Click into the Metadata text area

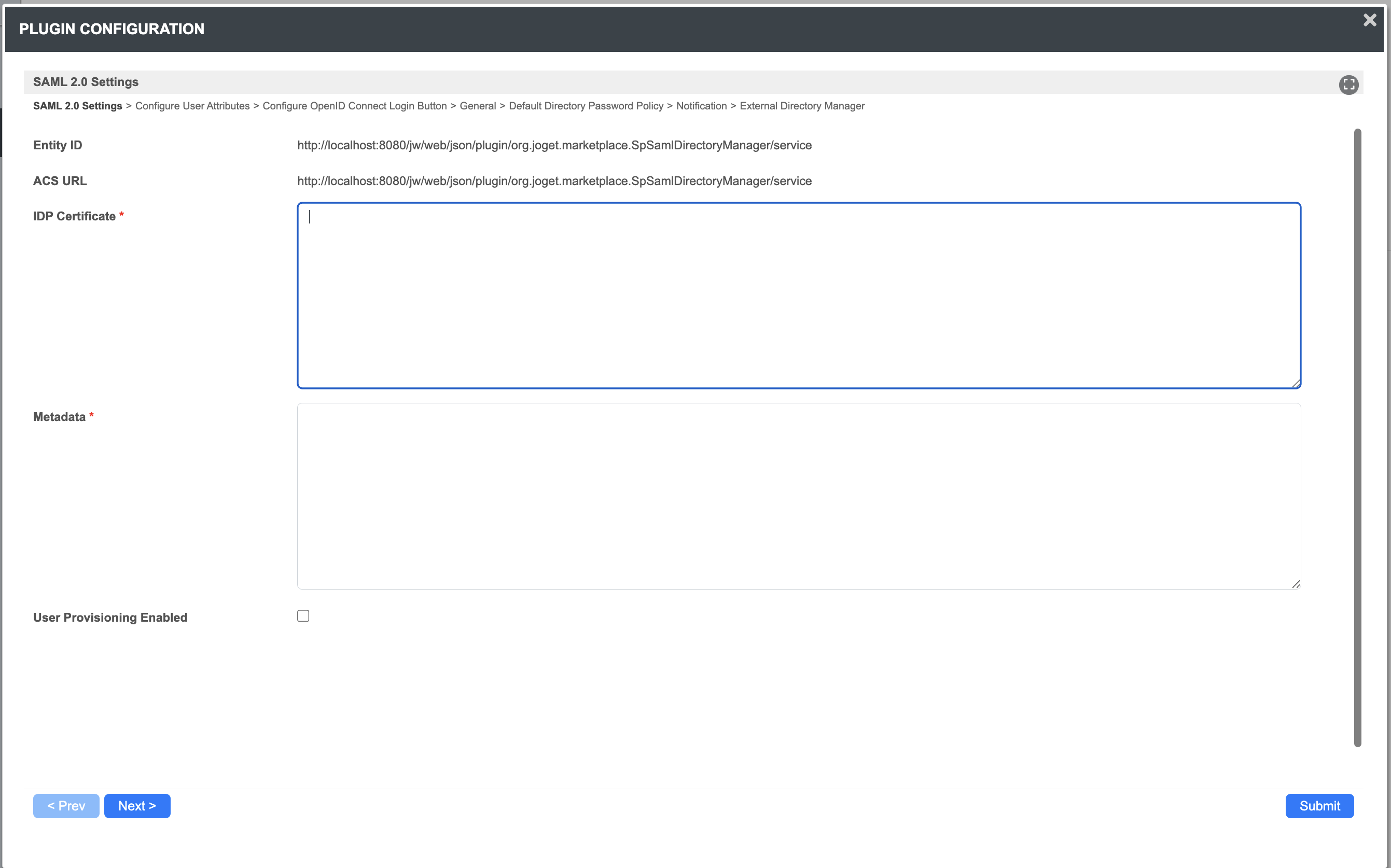click(799, 496)
